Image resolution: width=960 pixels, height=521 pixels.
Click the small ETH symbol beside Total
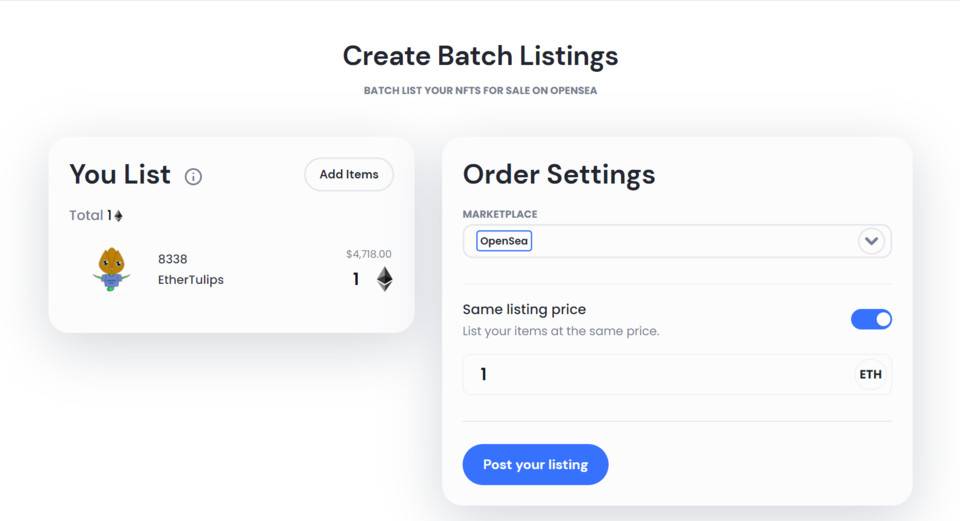pos(118,216)
